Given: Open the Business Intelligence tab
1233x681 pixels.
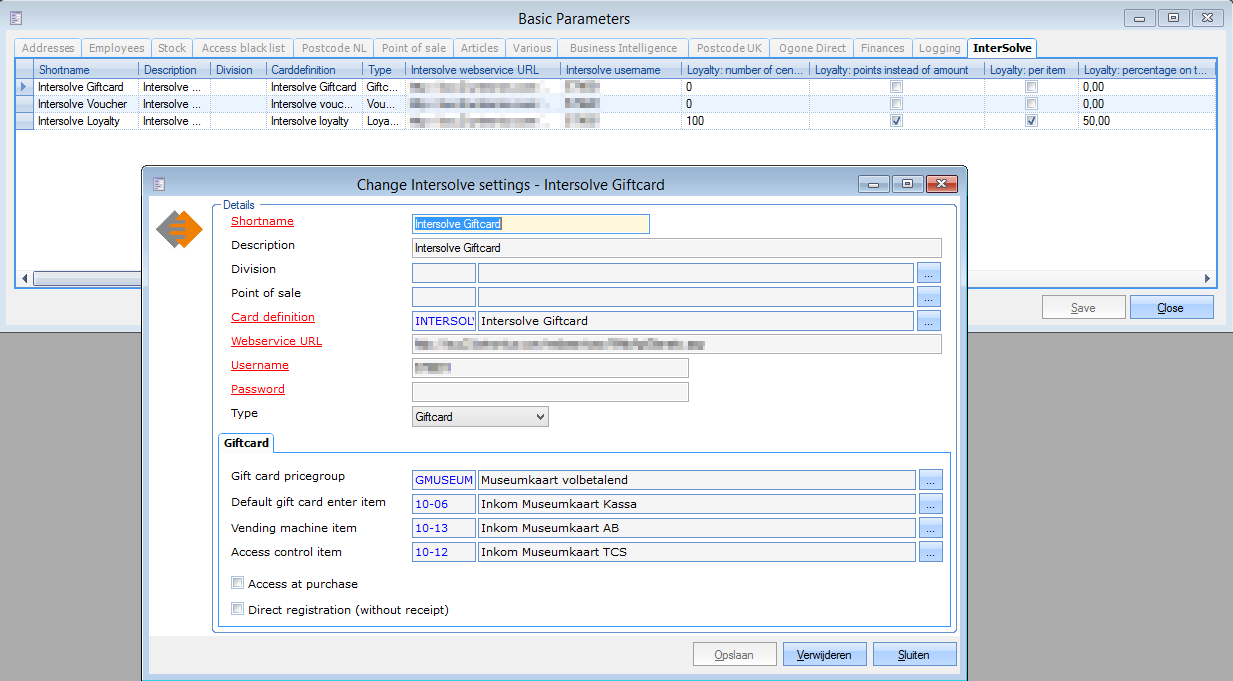Looking at the screenshot, I should (x=623, y=48).
